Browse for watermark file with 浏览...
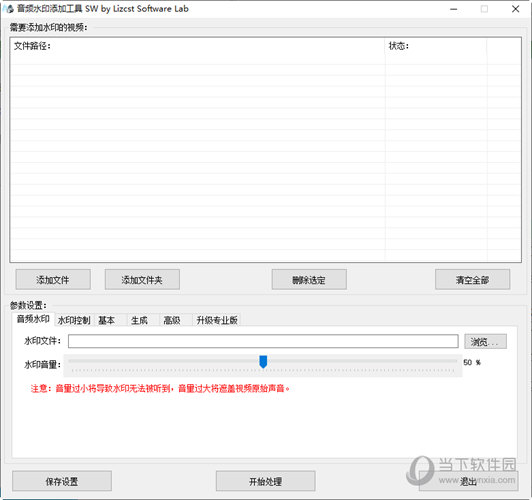 pyautogui.click(x=486, y=342)
